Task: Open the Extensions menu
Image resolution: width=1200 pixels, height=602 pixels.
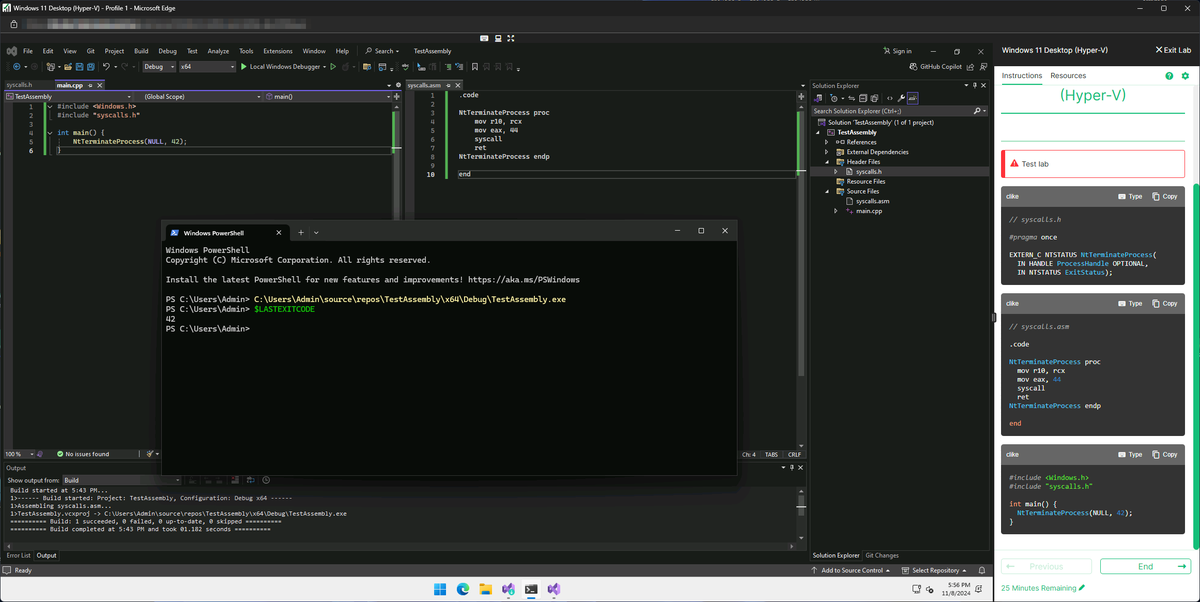Action: (278, 51)
